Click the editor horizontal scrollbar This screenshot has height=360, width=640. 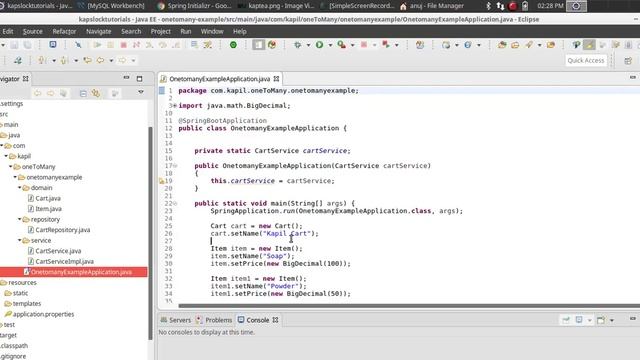coord(409,306)
